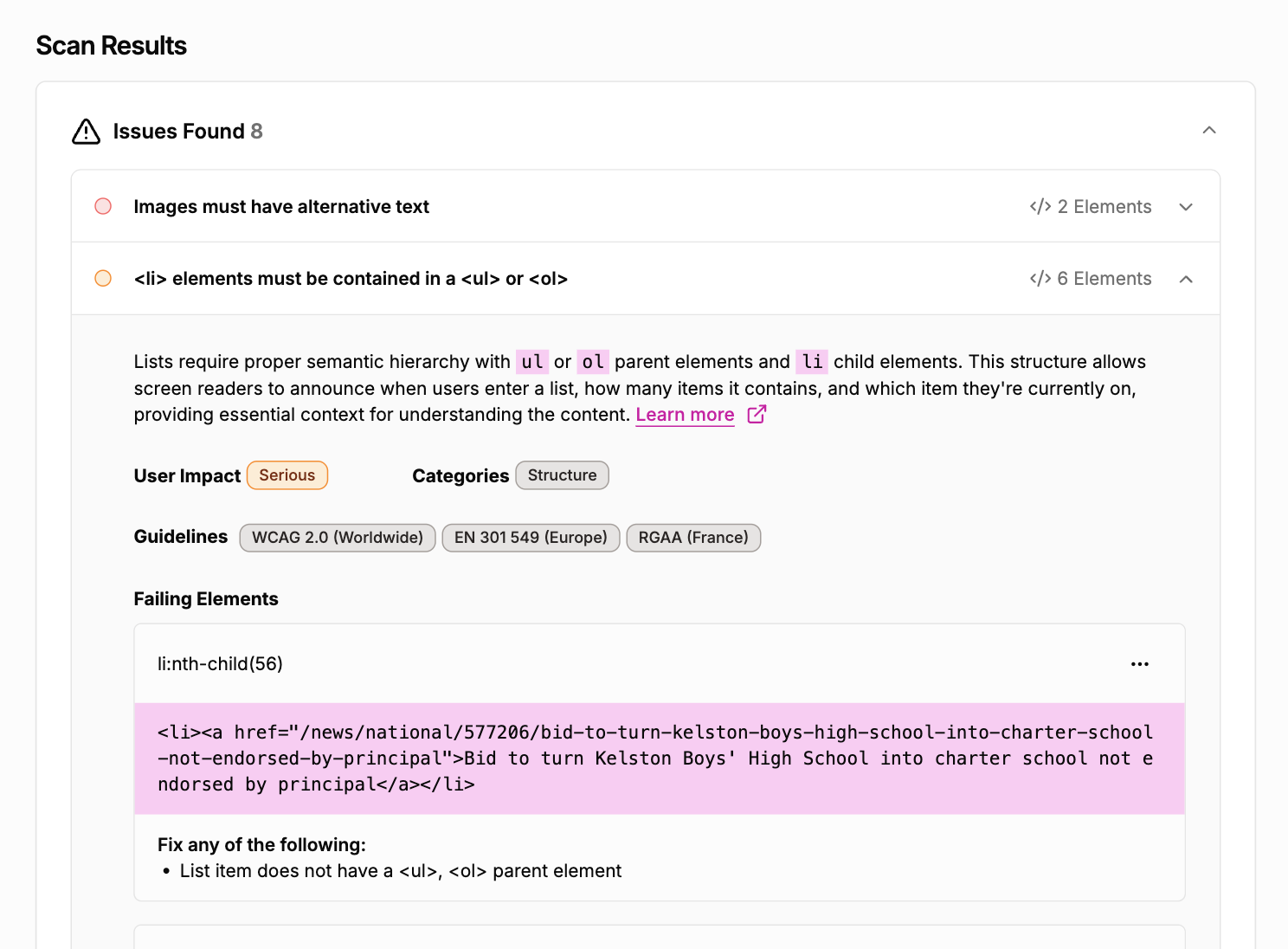This screenshot has height=949, width=1288.
Task: Click the 'Images must have alternative text' title
Action: pos(281,207)
